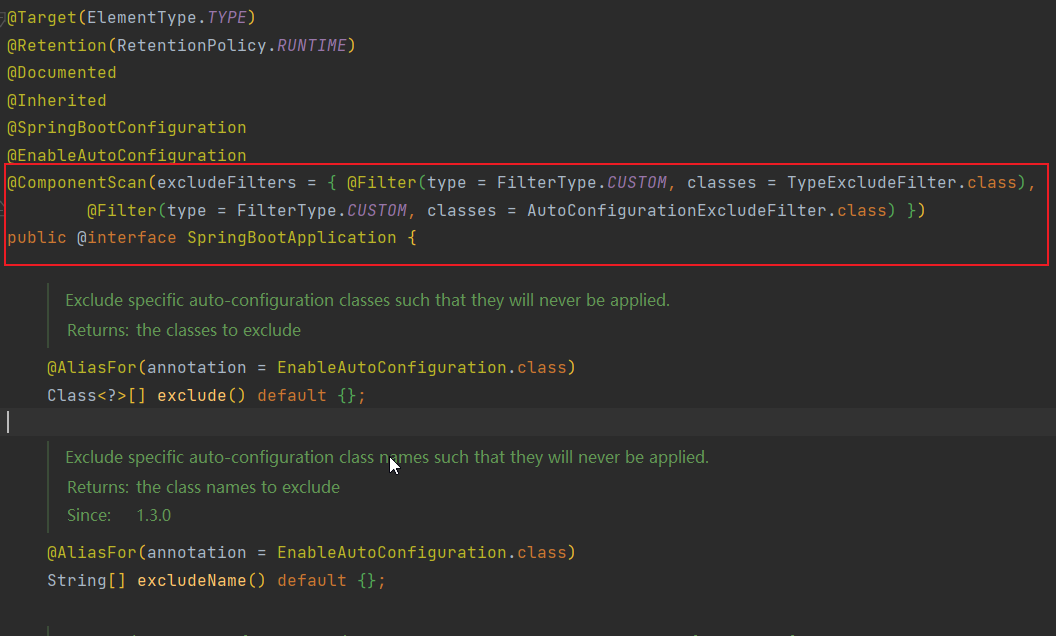Click the @interface keyword
1056x636 pixels.
pyautogui.click(x=127, y=238)
